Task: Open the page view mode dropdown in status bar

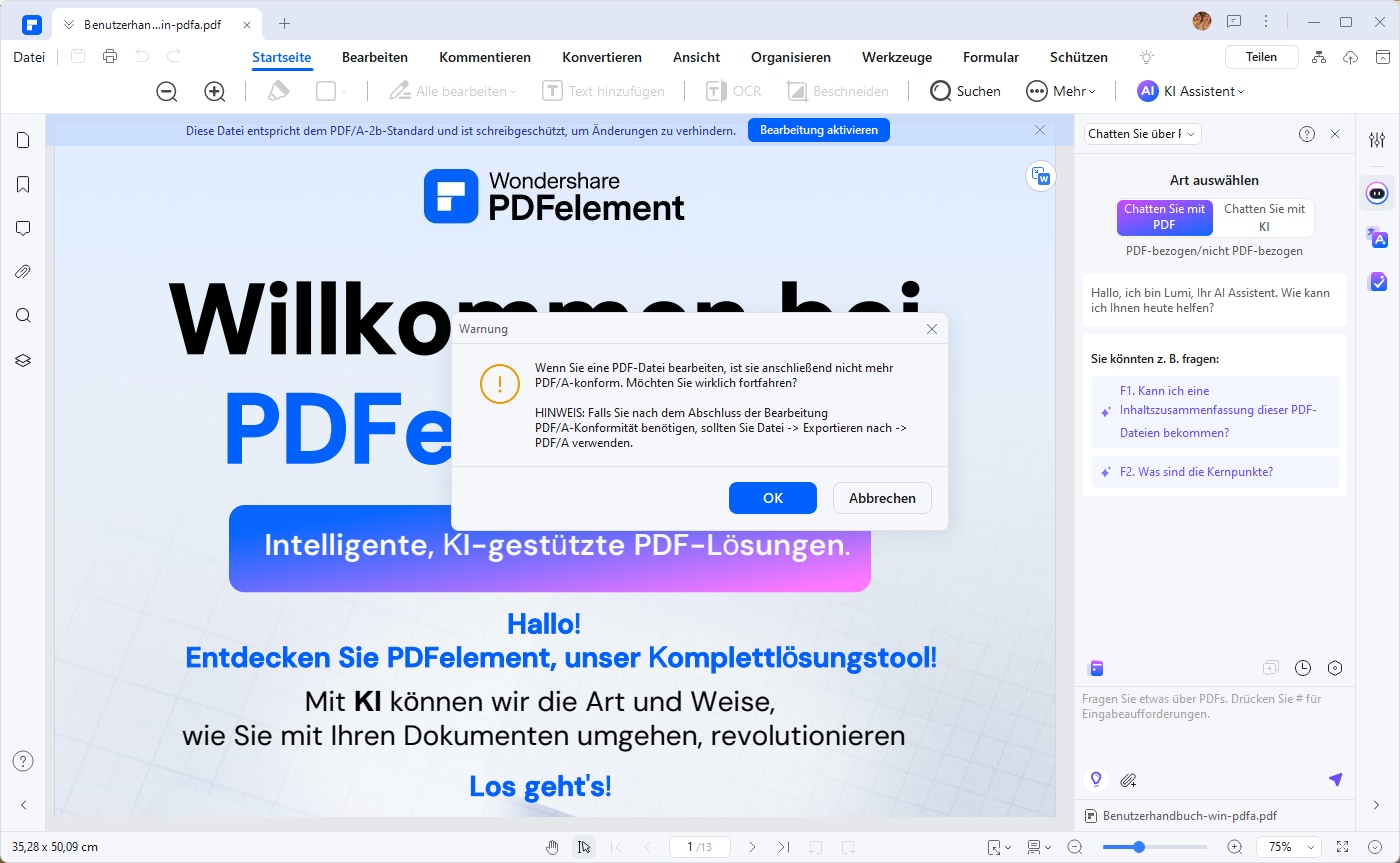Action: pos(998,847)
